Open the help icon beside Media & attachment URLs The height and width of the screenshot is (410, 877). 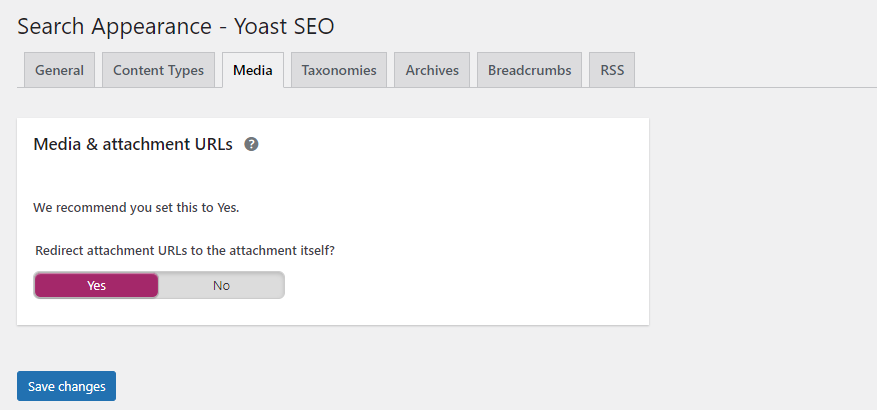(252, 144)
